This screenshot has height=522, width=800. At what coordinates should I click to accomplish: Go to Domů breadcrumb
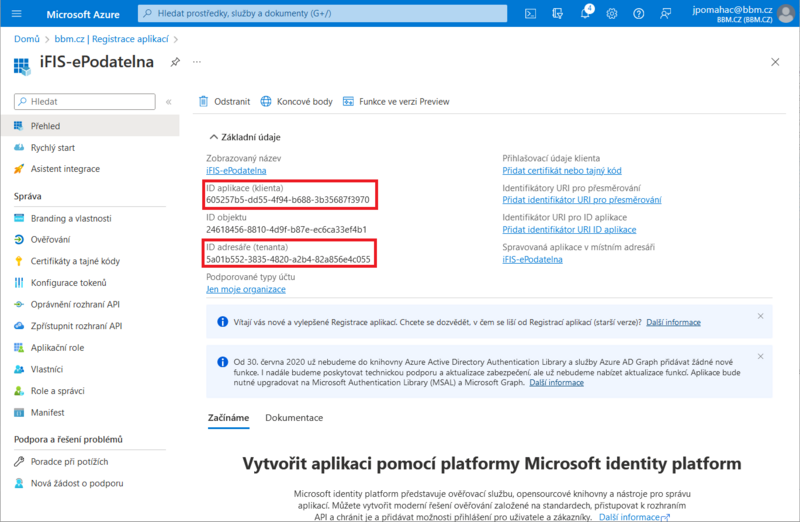[27, 39]
